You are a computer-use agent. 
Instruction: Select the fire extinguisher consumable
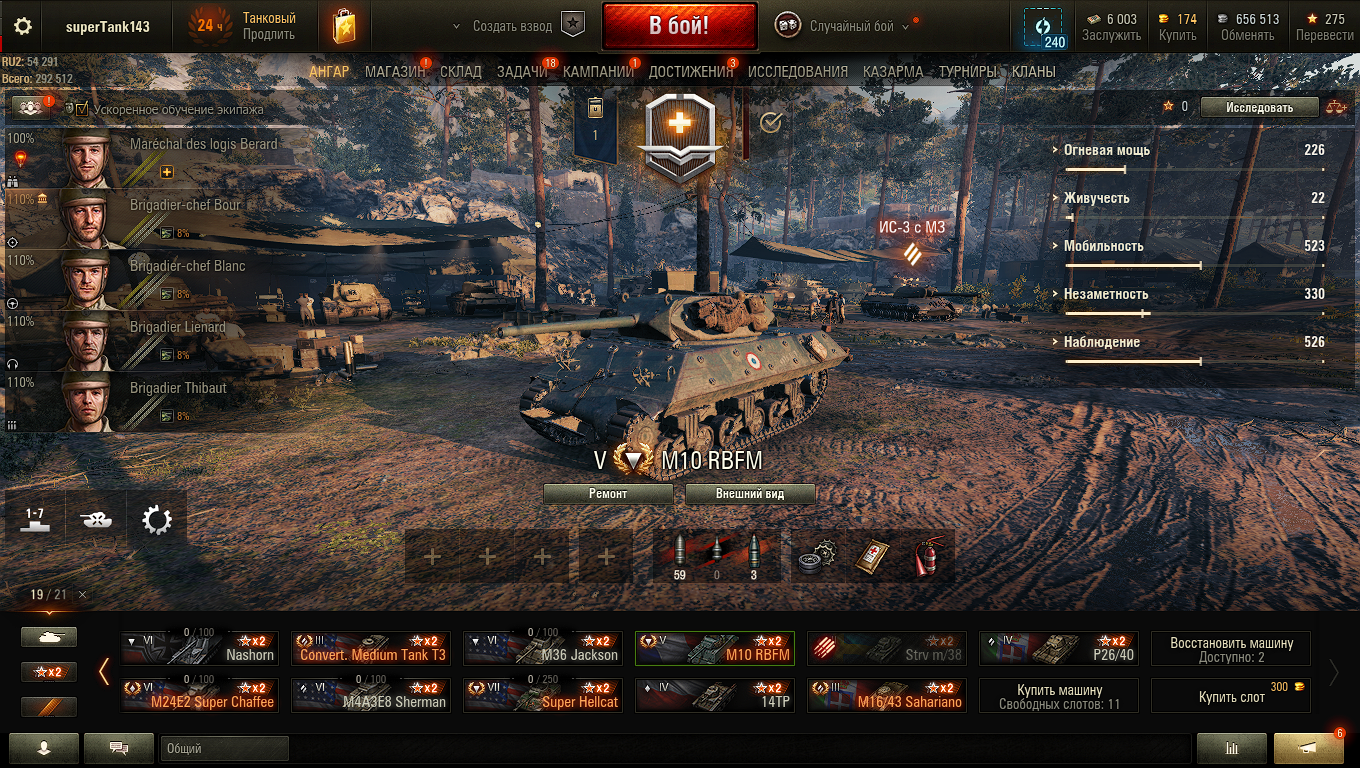(928, 557)
